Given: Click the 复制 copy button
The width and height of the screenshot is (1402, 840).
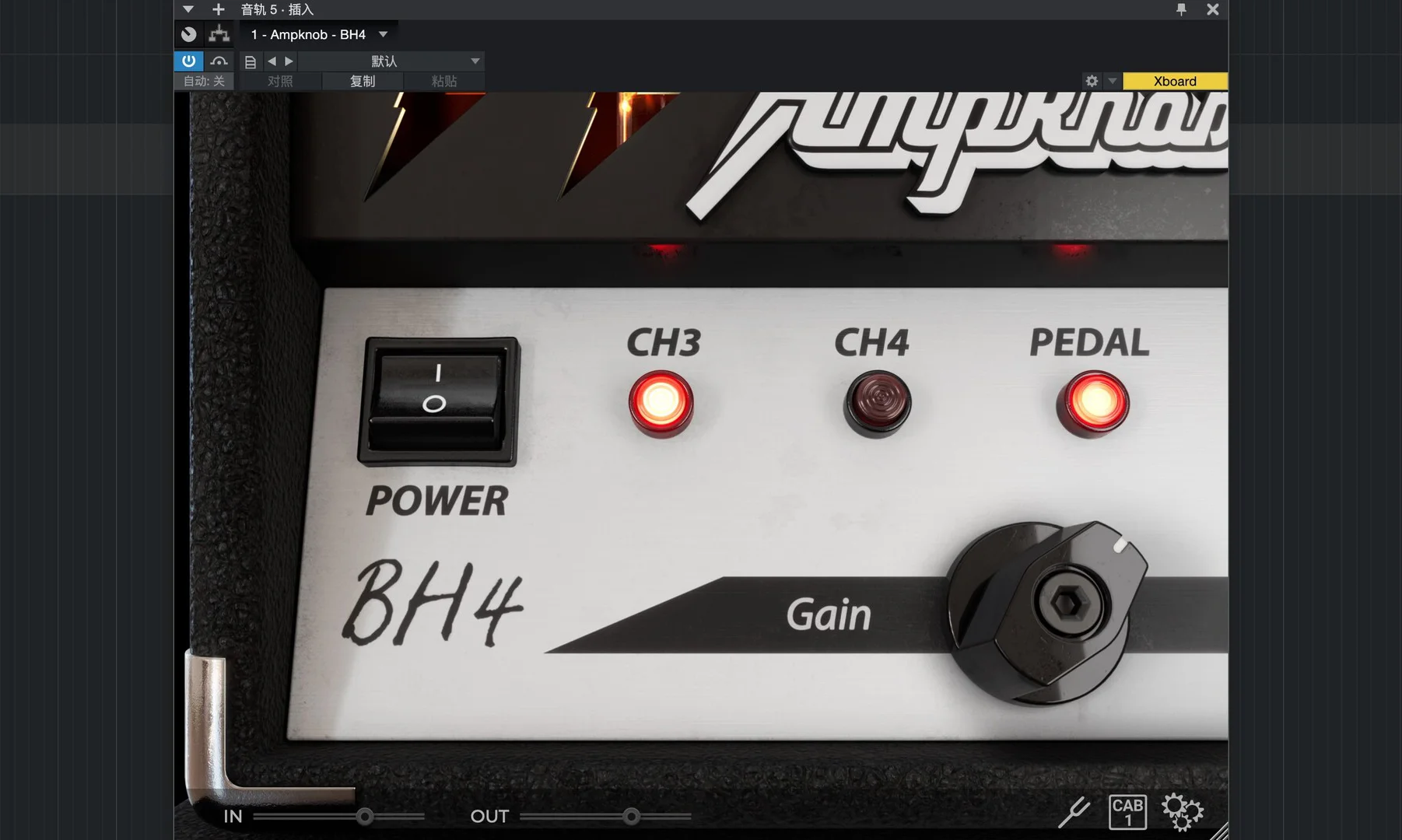Looking at the screenshot, I should (363, 81).
